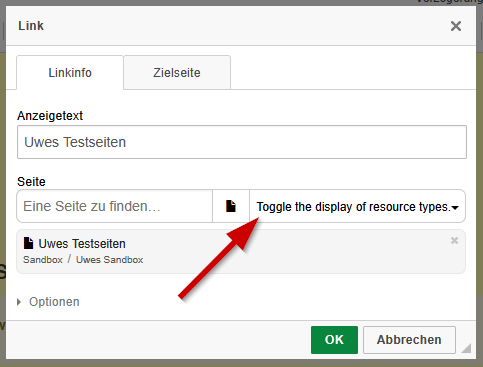The image size is (483, 367).
Task: Remove the selected Uwes Testseiten page
Action: (x=454, y=240)
